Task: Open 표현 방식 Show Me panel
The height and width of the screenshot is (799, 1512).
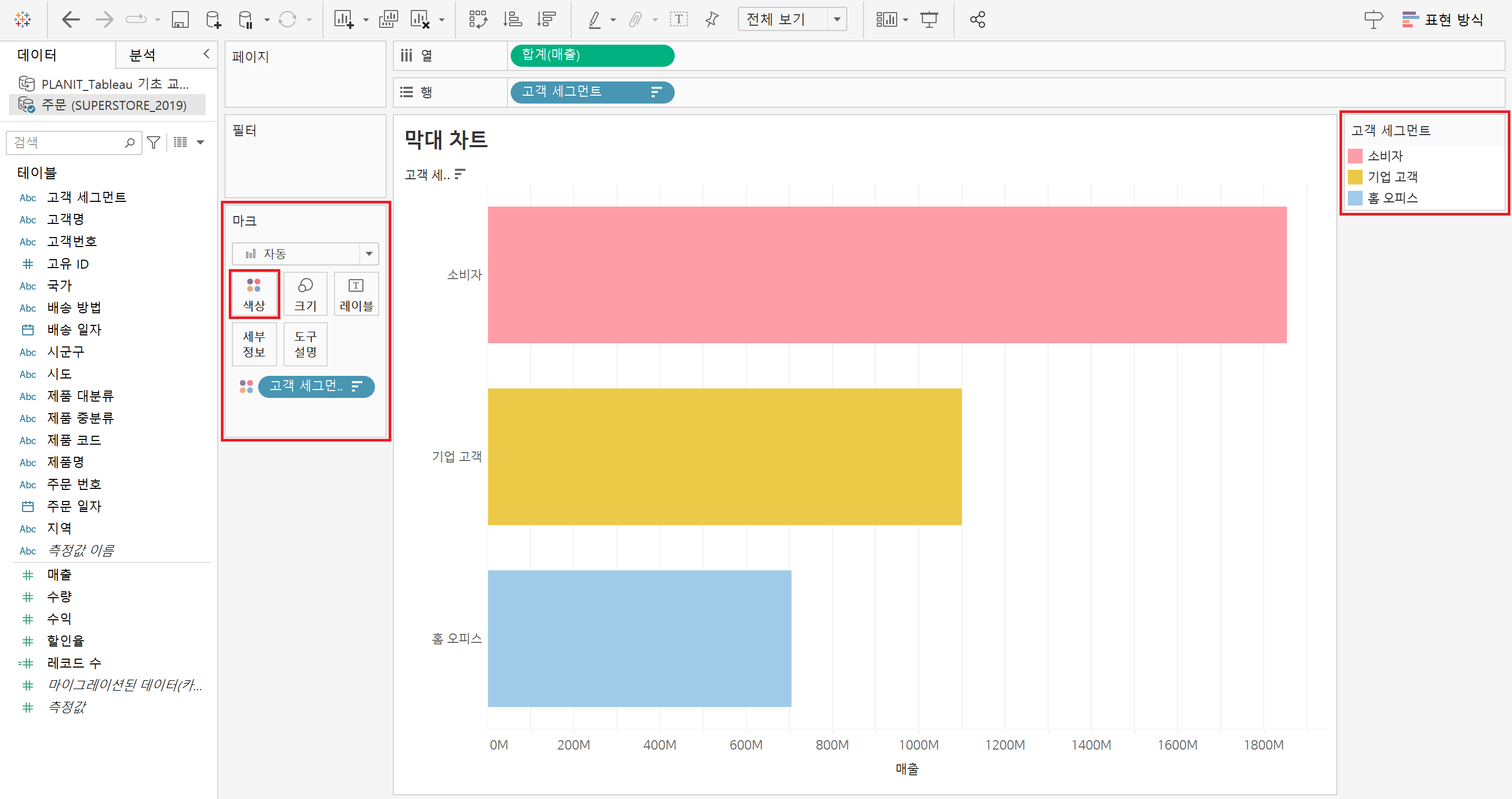Action: click(x=1443, y=19)
